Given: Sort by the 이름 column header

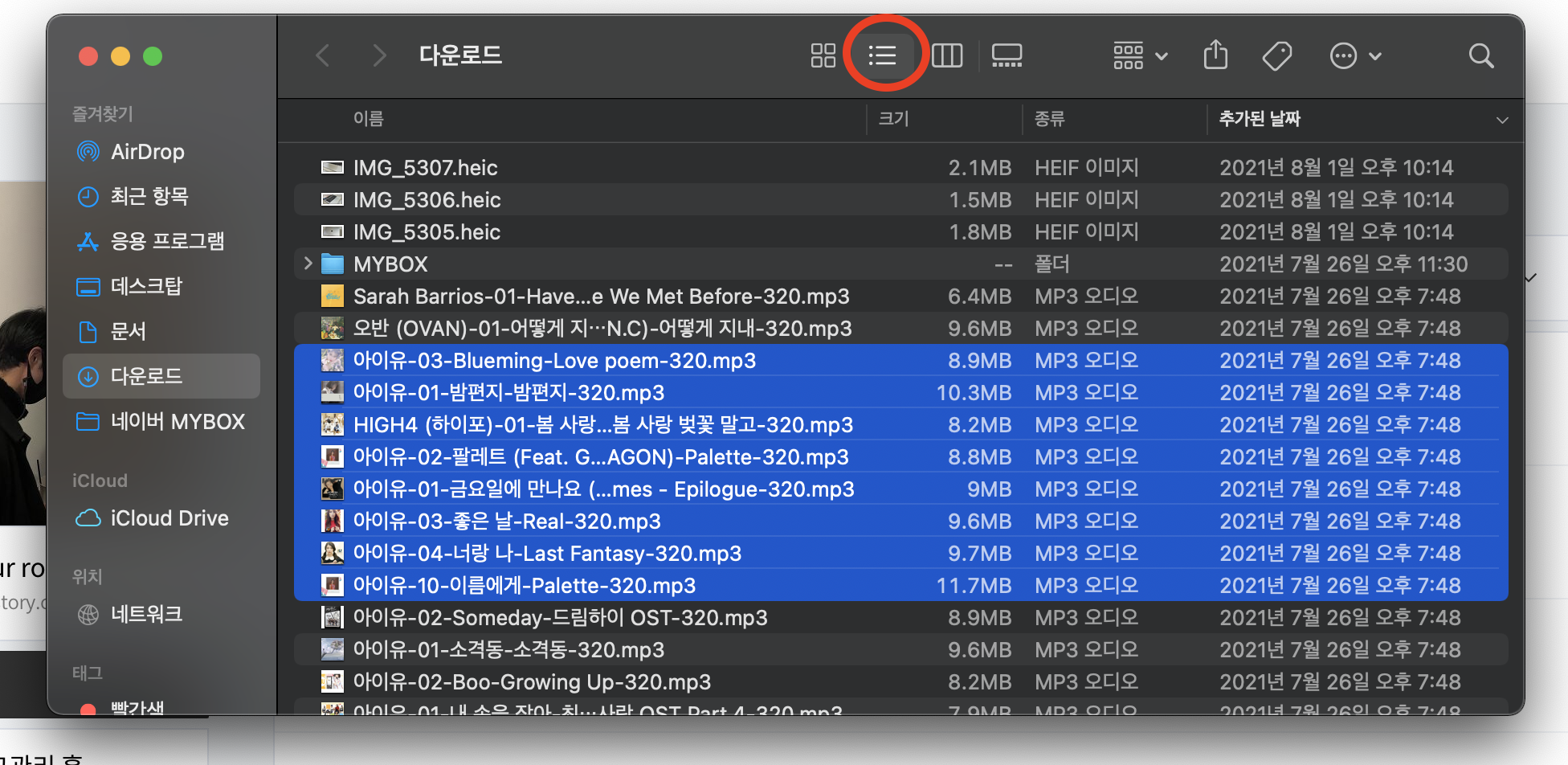Looking at the screenshot, I should point(368,119).
